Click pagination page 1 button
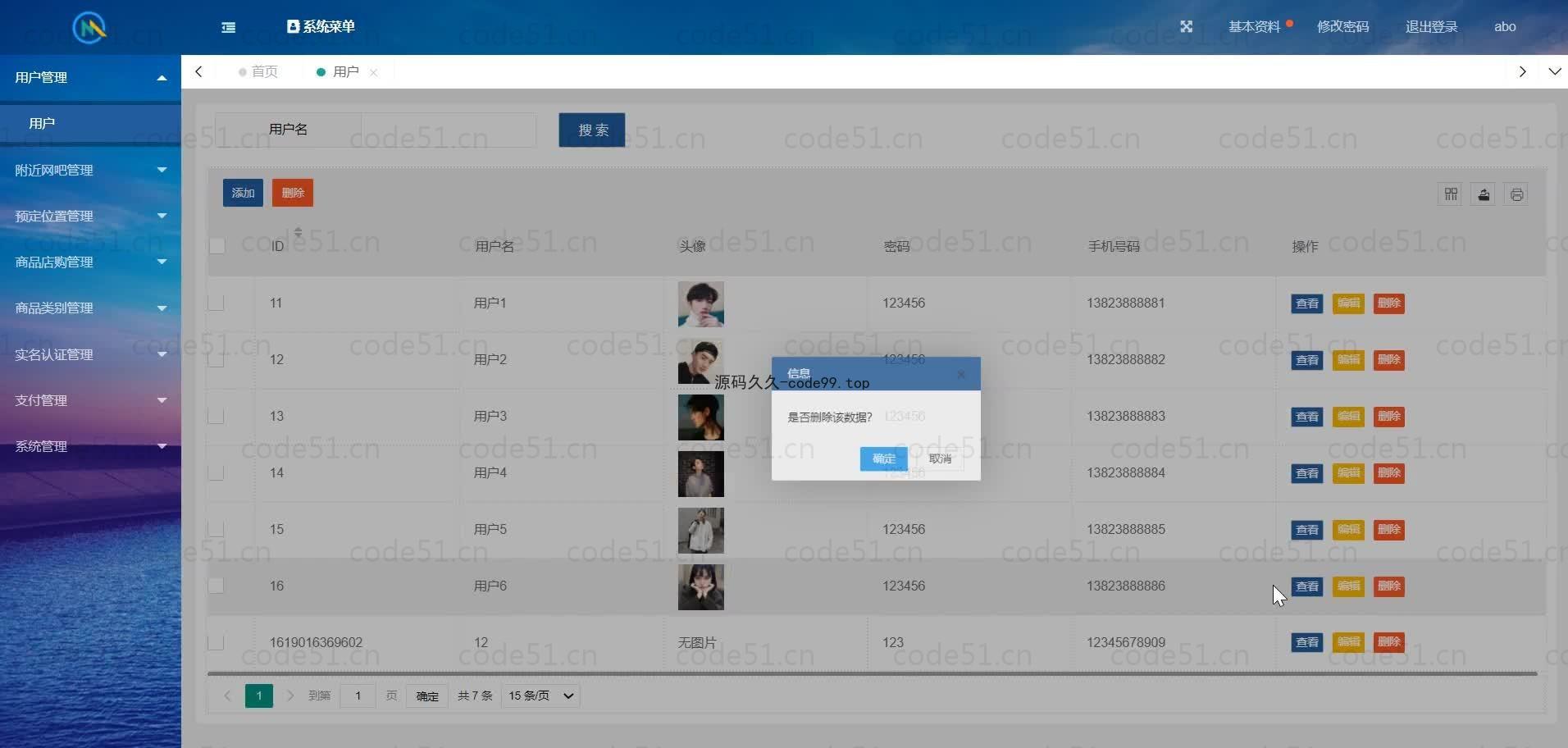Image resolution: width=1568 pixels, height=748 pixels. [x=259, y=696]
